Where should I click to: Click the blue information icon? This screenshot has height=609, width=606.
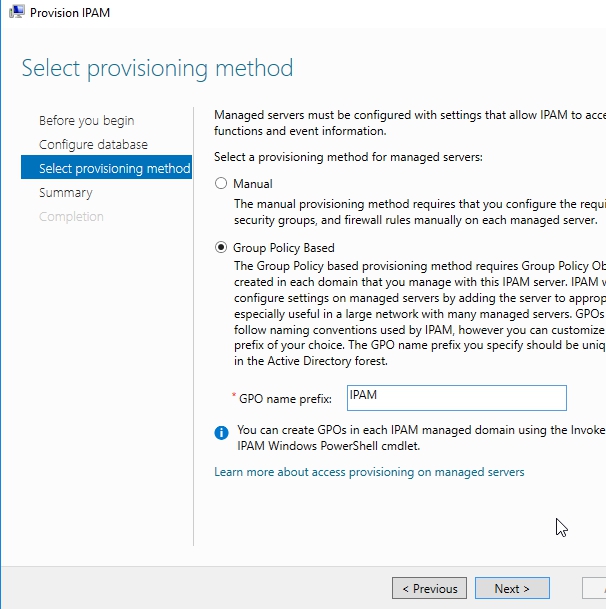222,432
